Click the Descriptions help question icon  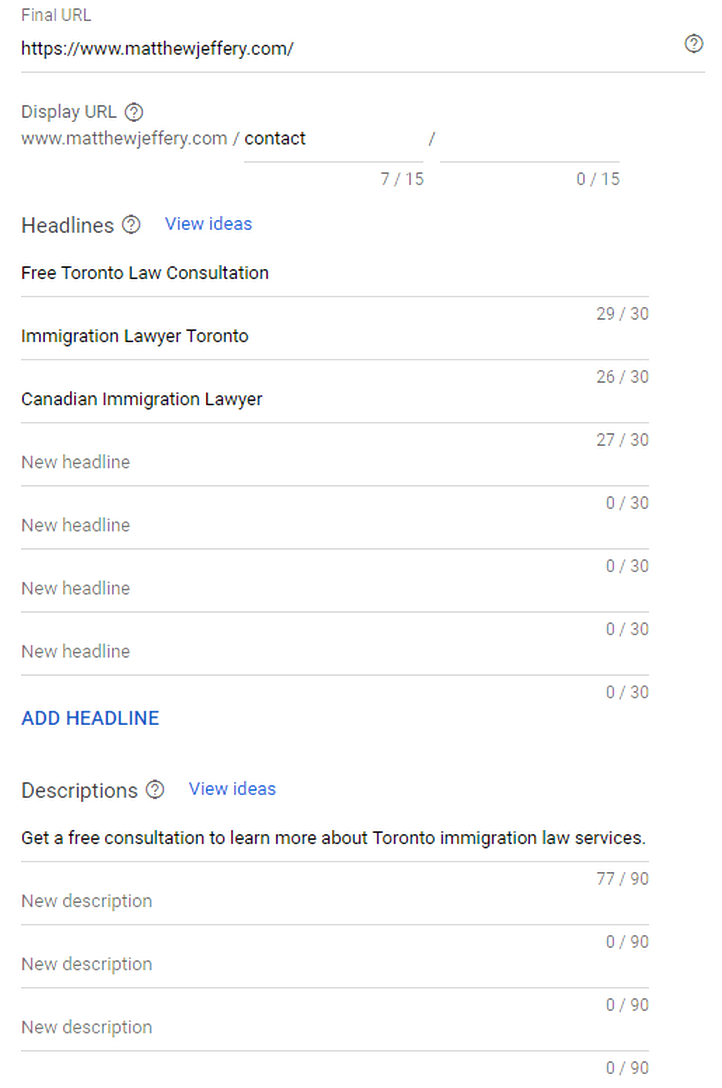pyautogui.click(x=155, y=790)
